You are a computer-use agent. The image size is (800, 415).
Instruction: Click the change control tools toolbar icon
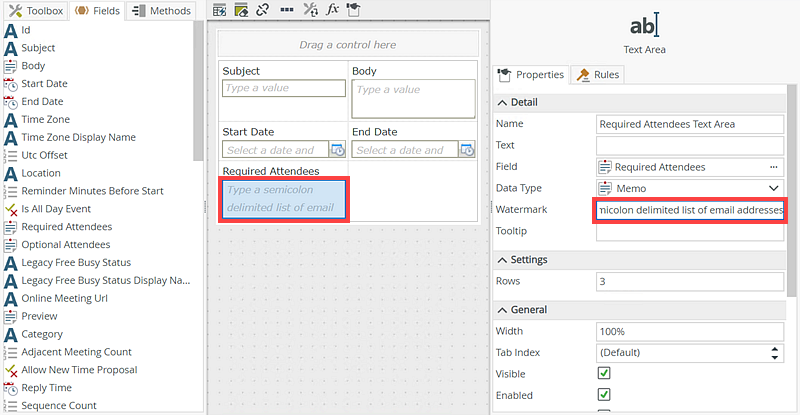point(311,10)
